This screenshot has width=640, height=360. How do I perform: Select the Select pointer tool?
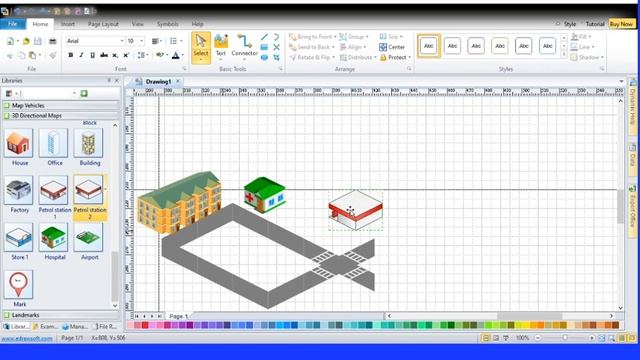click(201, 48)
